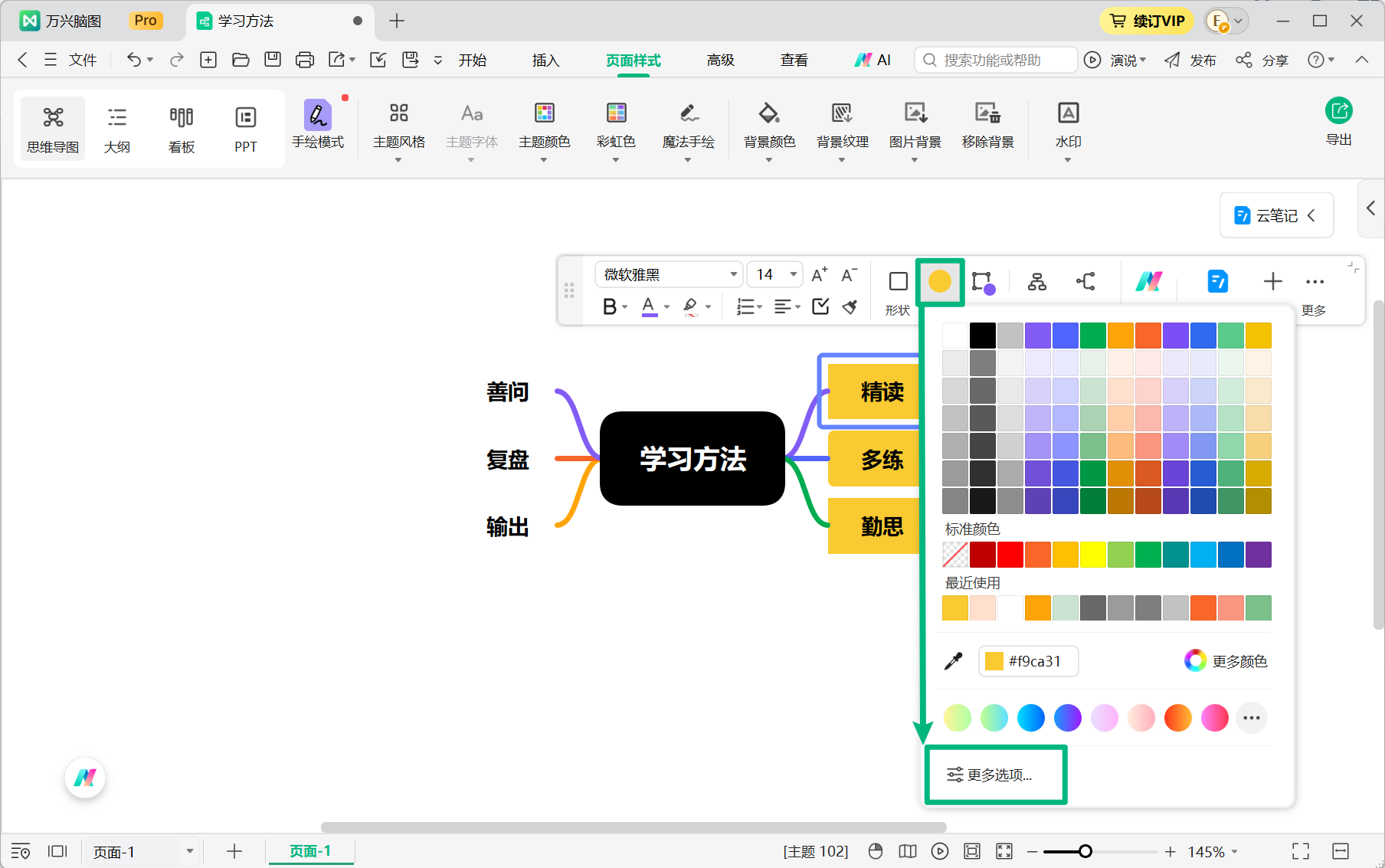Click the #f9ca31 hex color field
The image size is (1385, 868).
click(x=1028, y=661)
